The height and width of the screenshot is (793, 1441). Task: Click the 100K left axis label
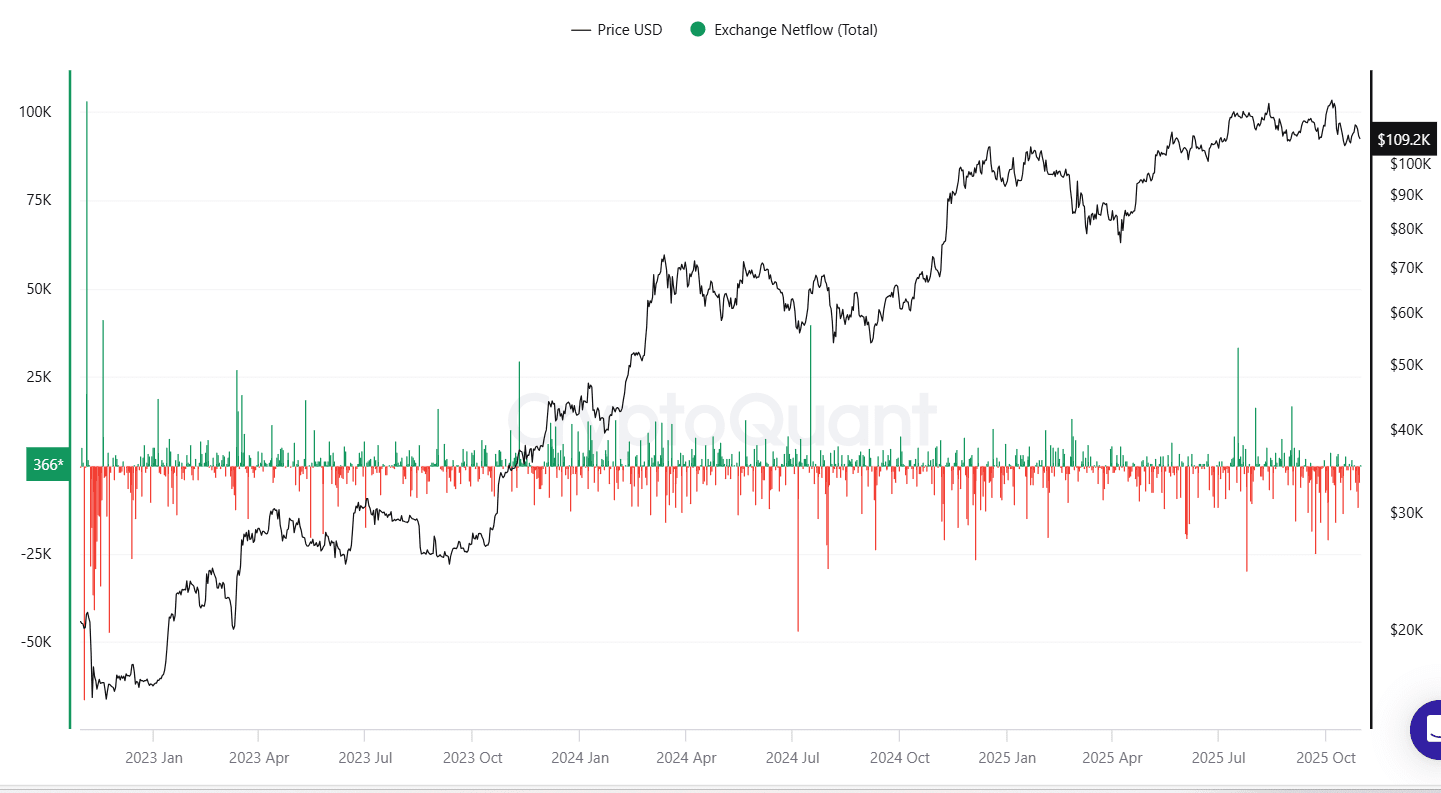pos(36,112)
